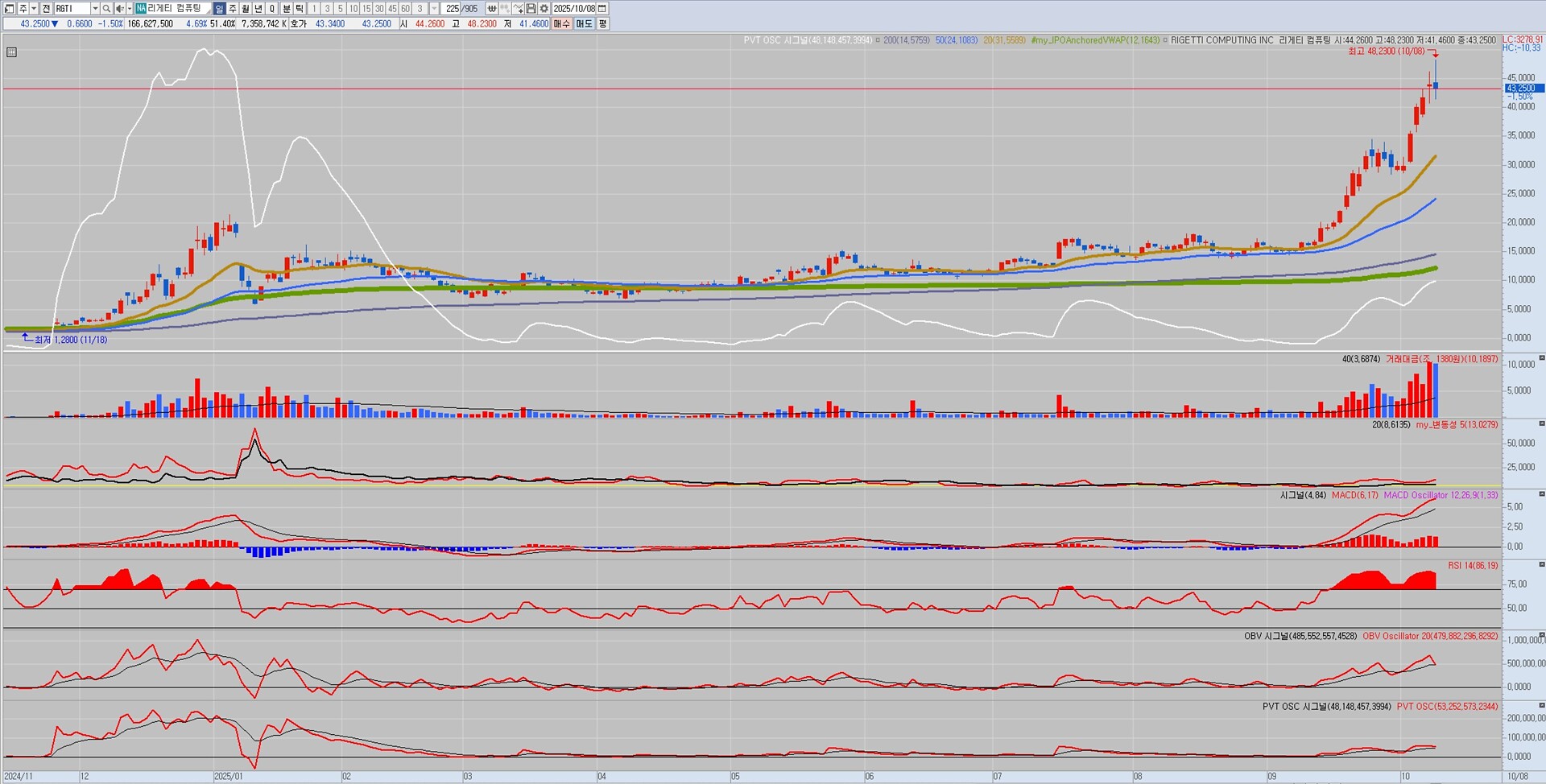1546x784 pixels.
Task: Save chart with the floppy disk icon
Action: (x=531, y=9)
